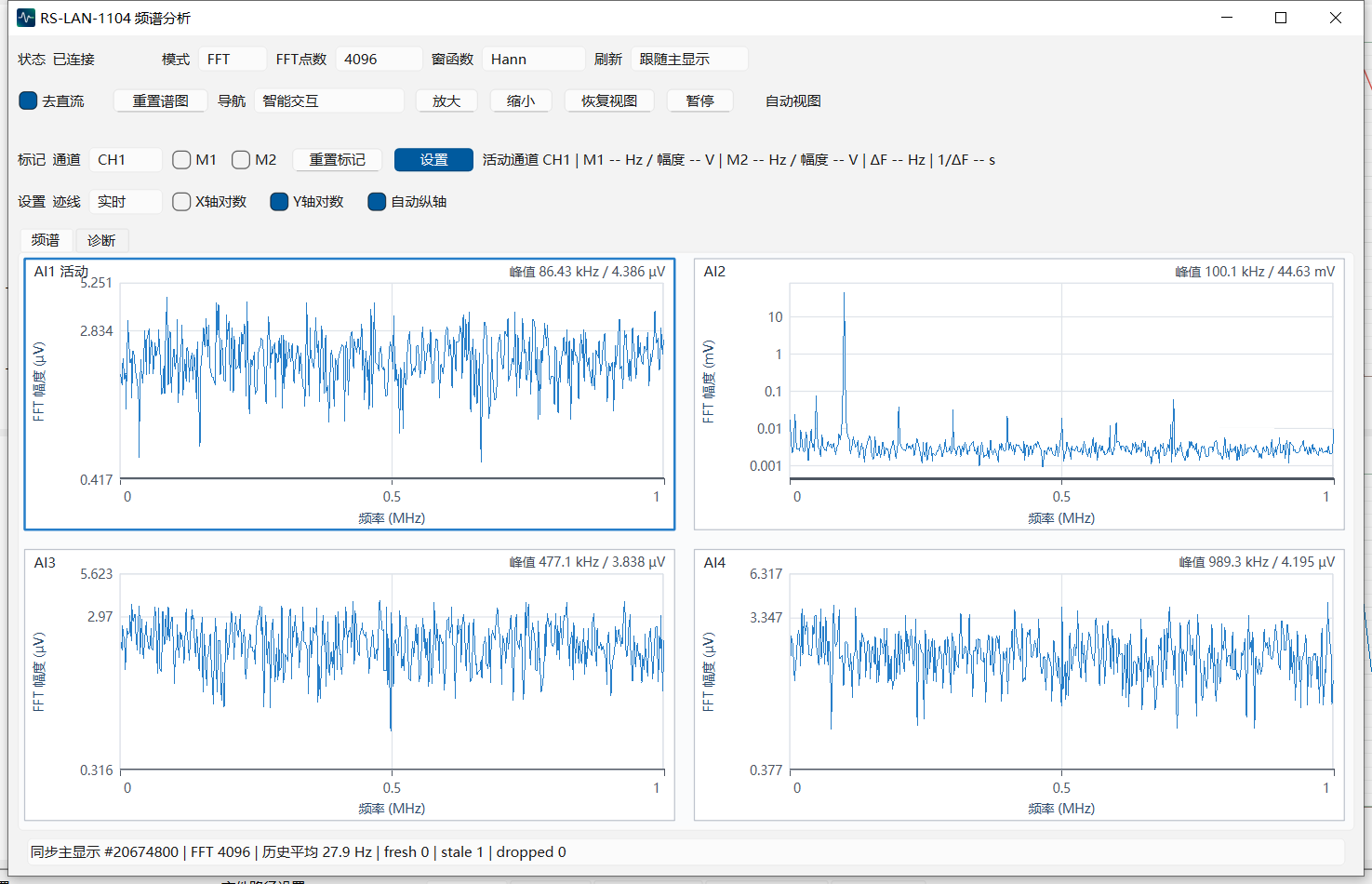Select the AI1 spectrum plot
Screen dimensions: 1372x884
coord(350,395)
